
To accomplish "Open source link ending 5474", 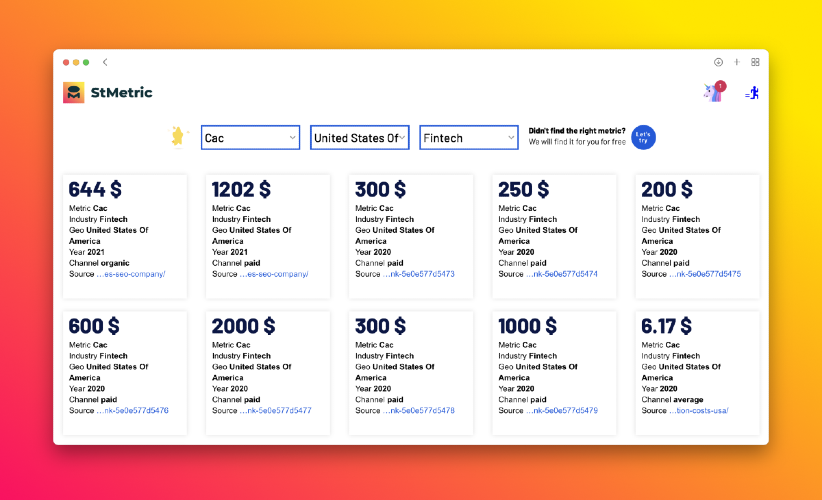I will point(562,274).
